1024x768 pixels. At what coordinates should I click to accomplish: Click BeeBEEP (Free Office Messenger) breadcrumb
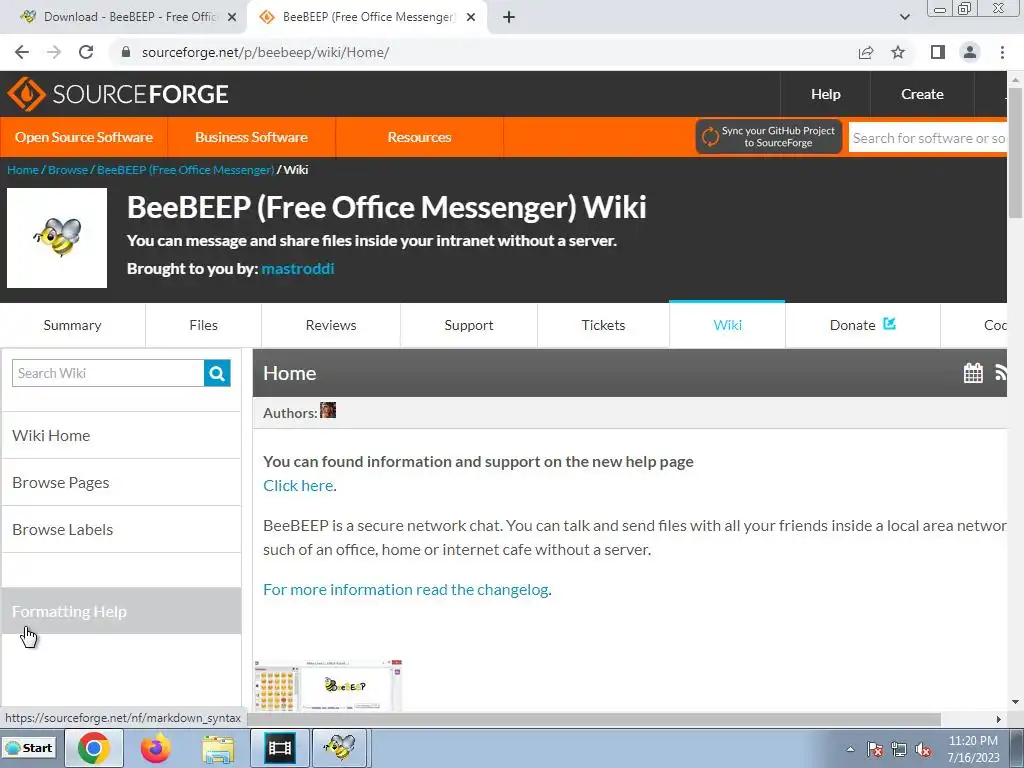pyautogui.click(x=185, y=170)
